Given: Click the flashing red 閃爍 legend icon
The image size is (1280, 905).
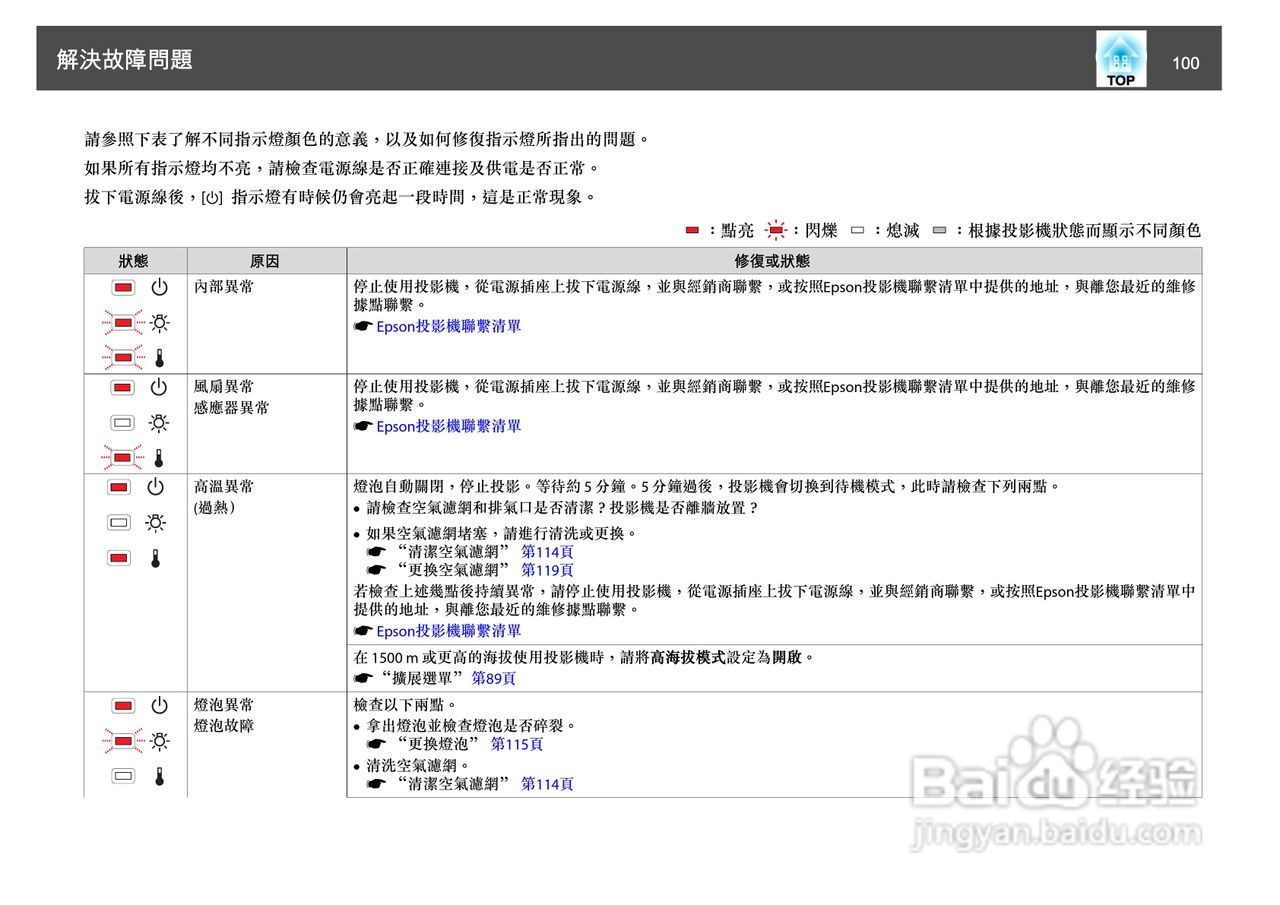Looking at the screenshot, I should [x=775, y=231].
